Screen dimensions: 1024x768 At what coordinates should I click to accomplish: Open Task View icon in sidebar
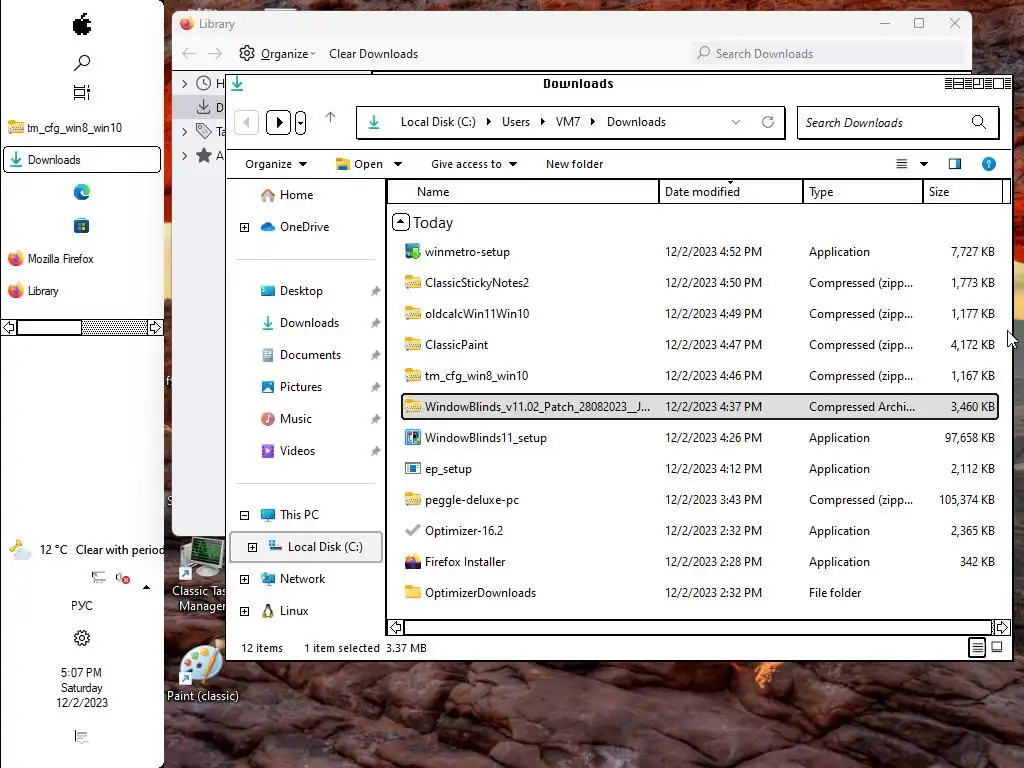click(82, 93)
